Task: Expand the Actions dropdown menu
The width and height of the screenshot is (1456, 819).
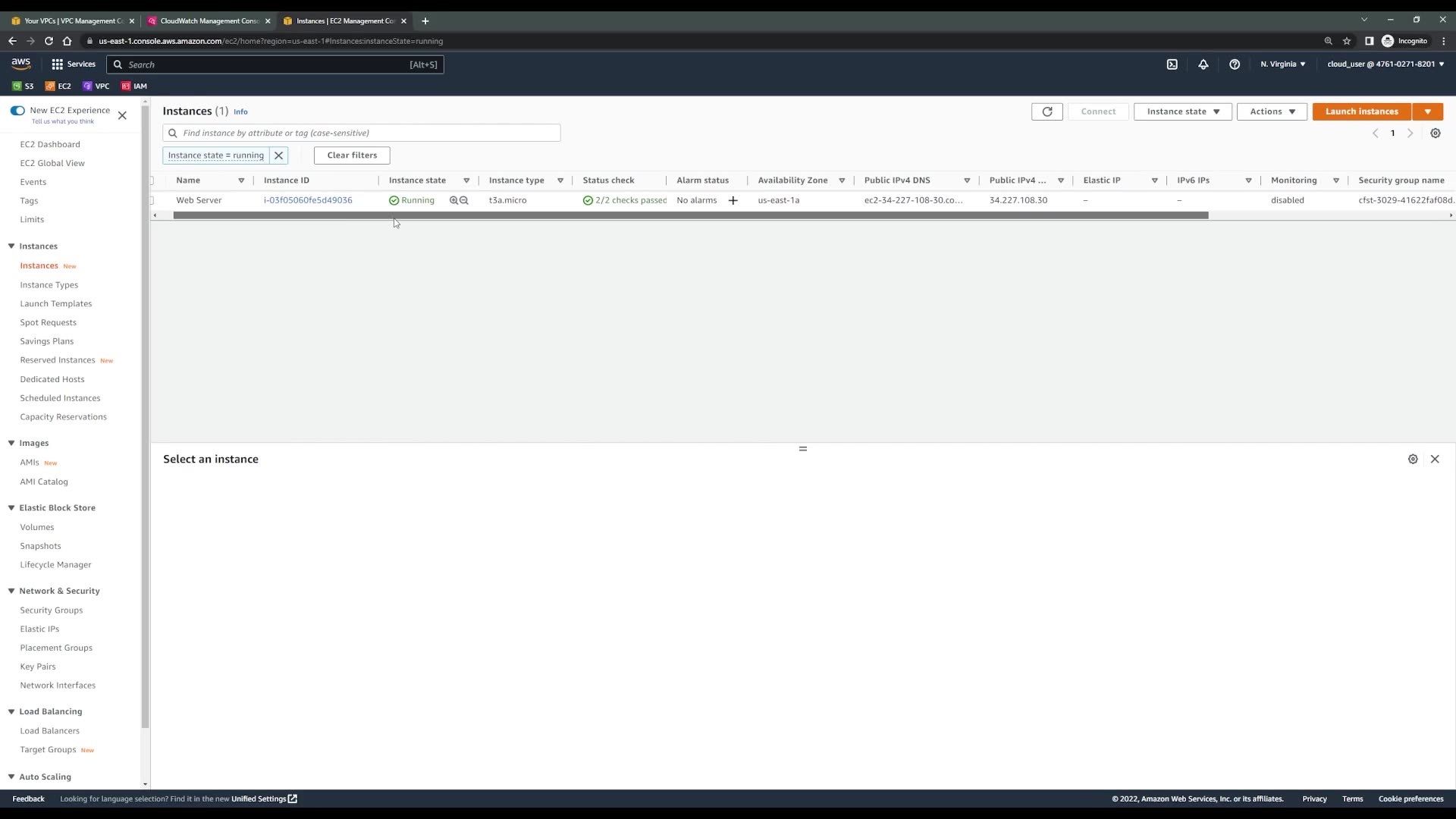Action: (1271, 111)
